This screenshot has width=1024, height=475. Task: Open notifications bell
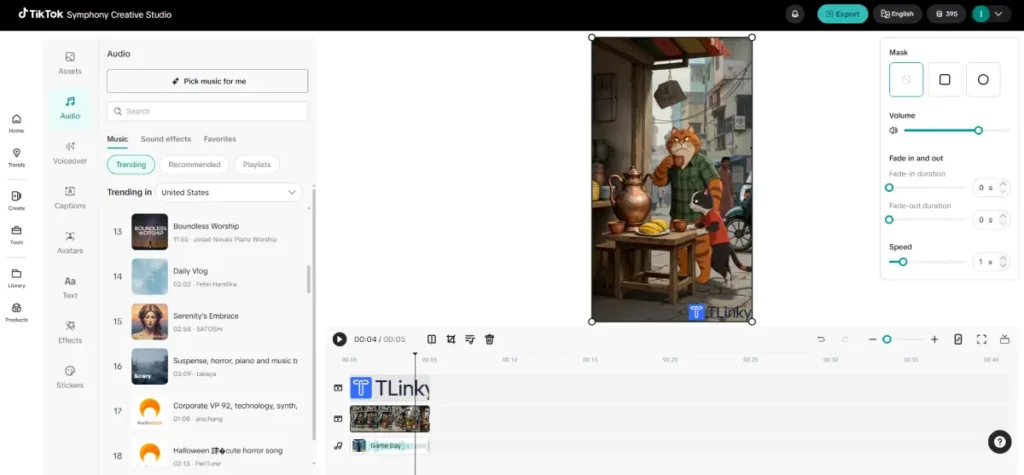pyautogui.click(x=795, y=14)
